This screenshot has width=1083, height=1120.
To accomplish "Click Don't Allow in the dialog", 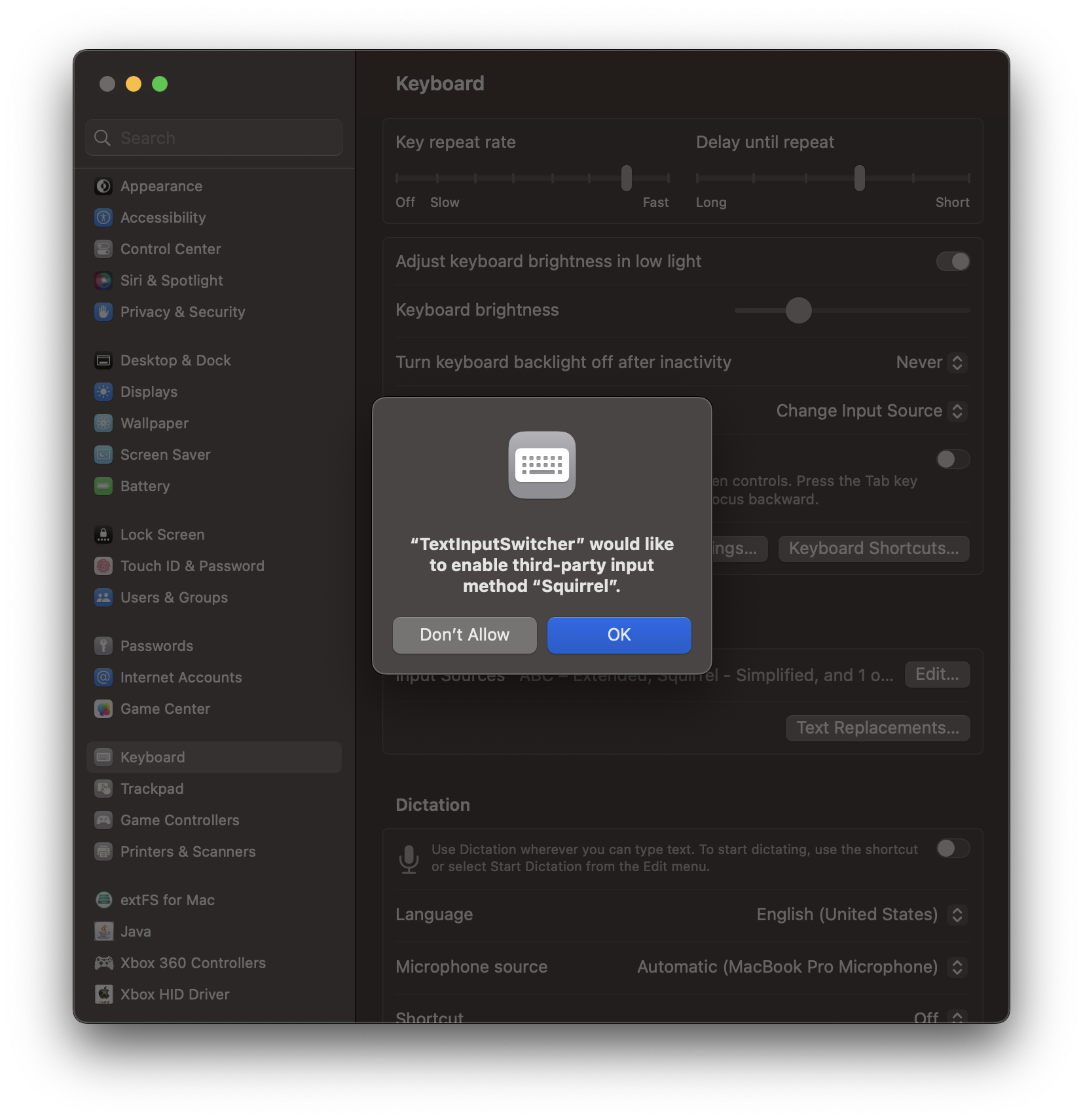I will [465, 635].
